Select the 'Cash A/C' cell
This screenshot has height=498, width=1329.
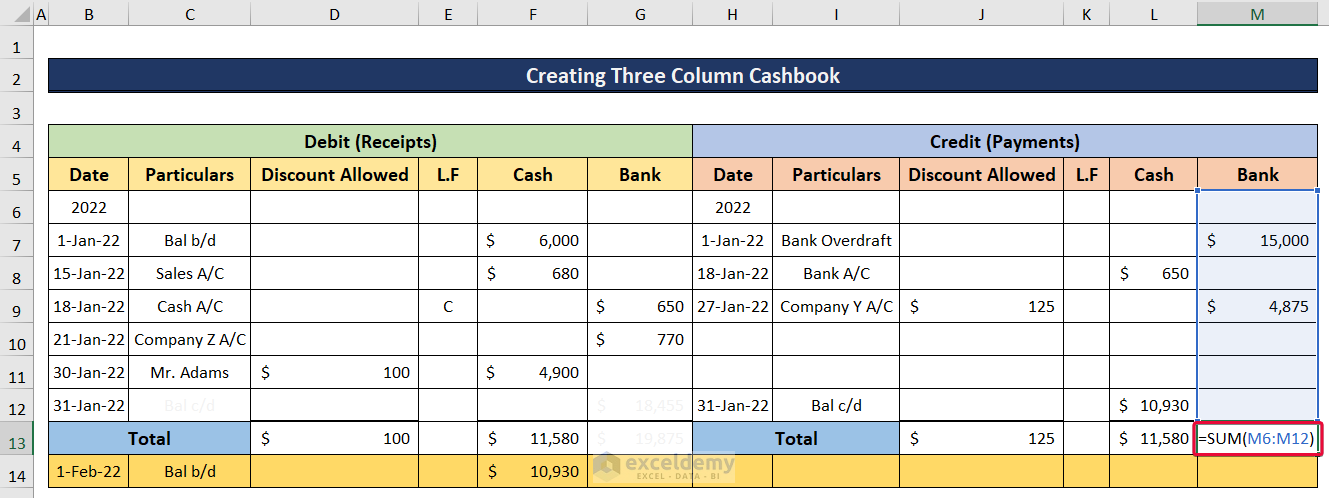coord(189,306)
